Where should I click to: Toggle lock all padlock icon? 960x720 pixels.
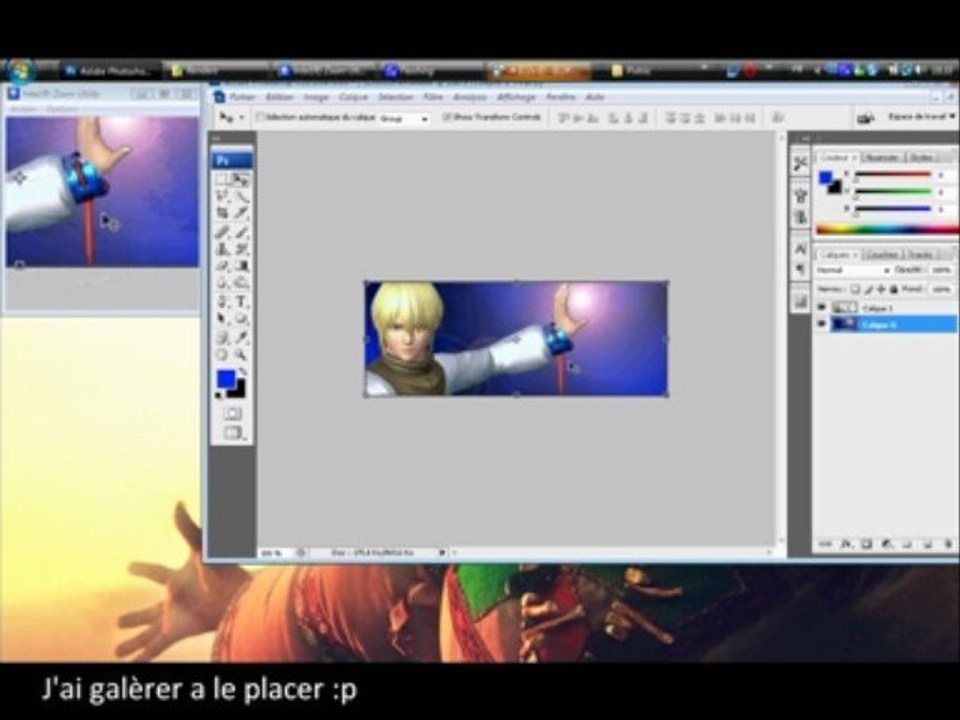[893, 289]
